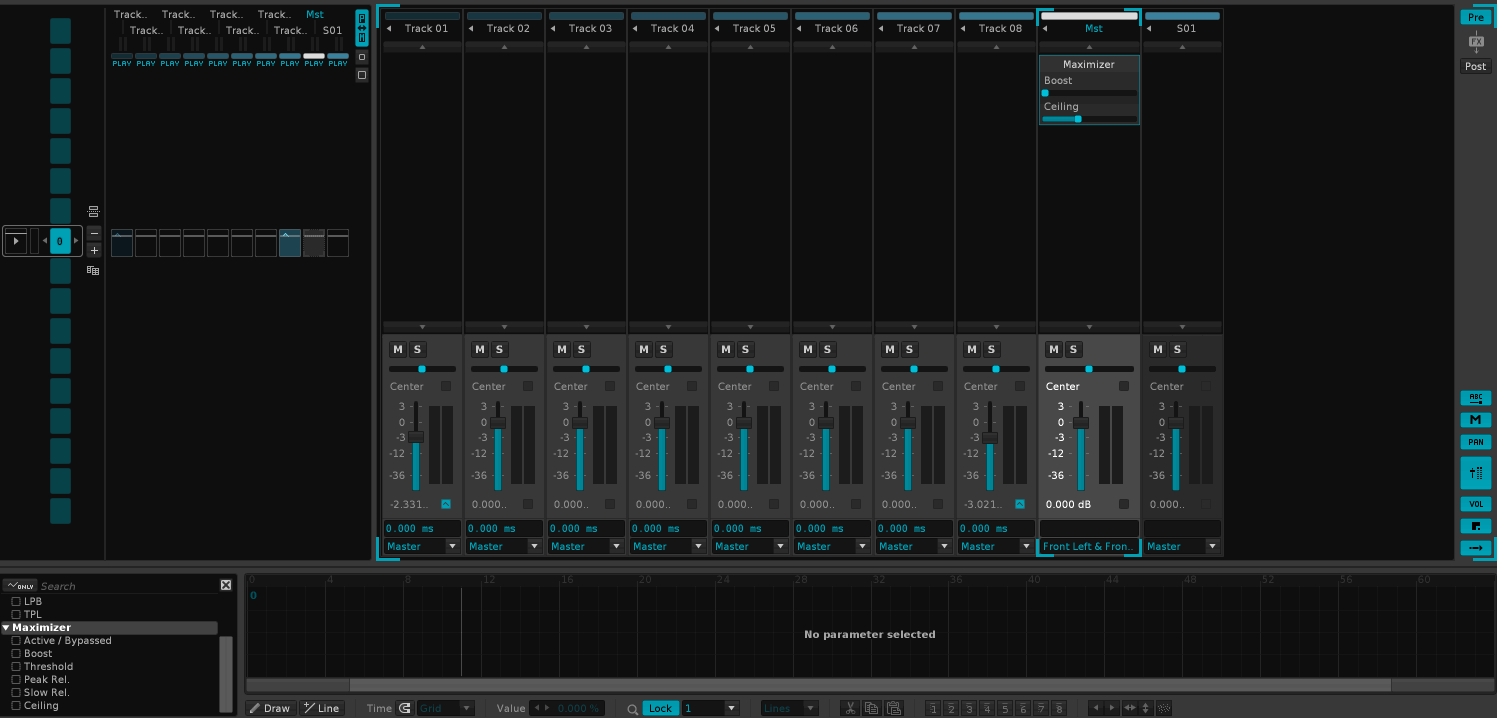Clear the search with the X icon
The image size is (1497, 718).
click(x=226, y=585)
